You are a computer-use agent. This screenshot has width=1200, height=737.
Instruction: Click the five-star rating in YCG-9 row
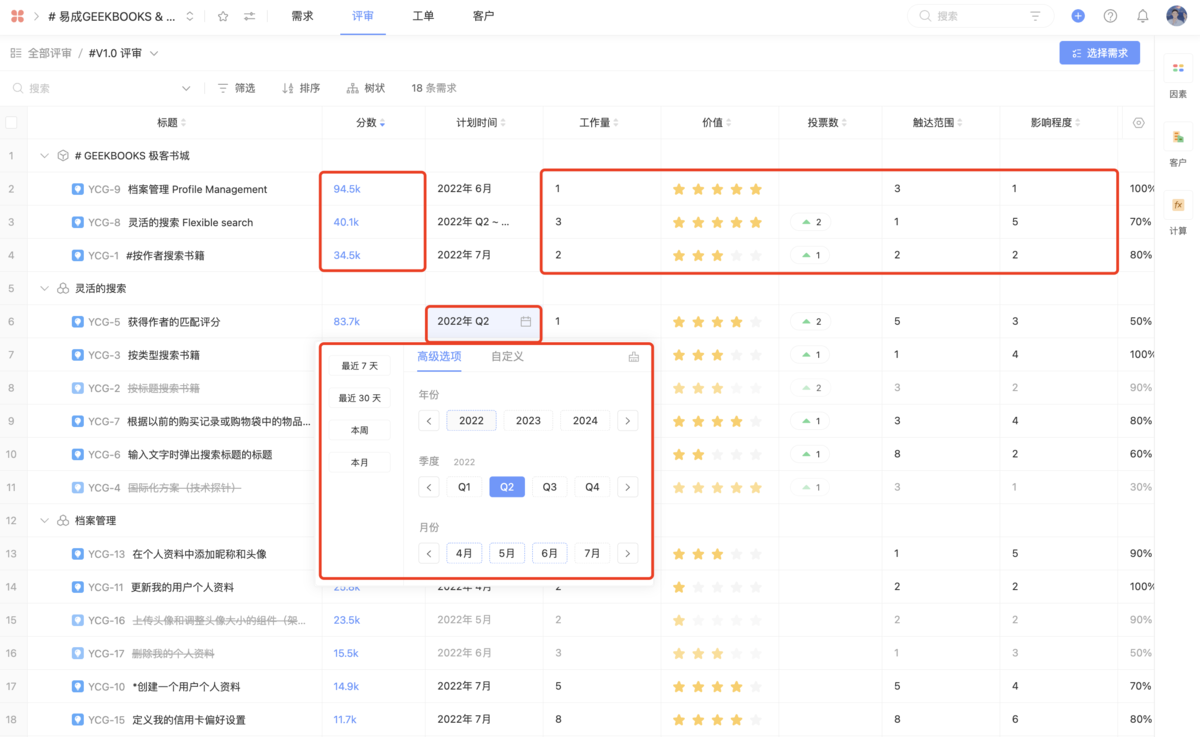tap(717, 189)
